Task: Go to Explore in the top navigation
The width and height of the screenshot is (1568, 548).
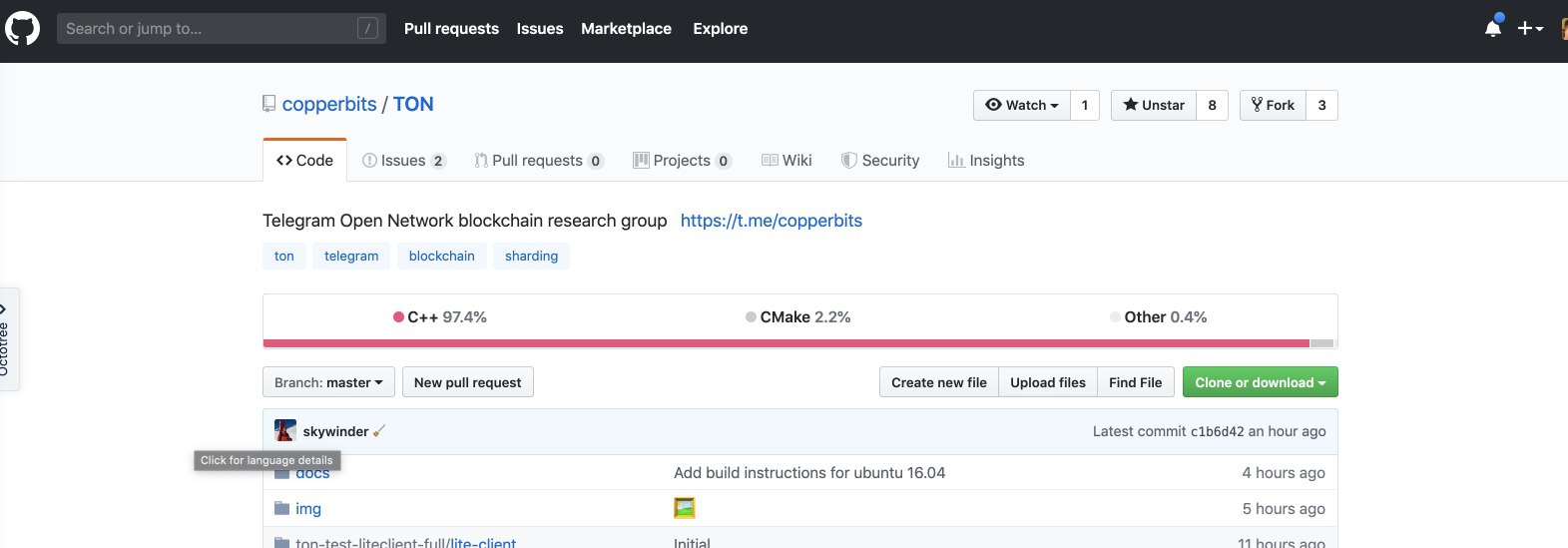Action: click(x=721, y=29)
